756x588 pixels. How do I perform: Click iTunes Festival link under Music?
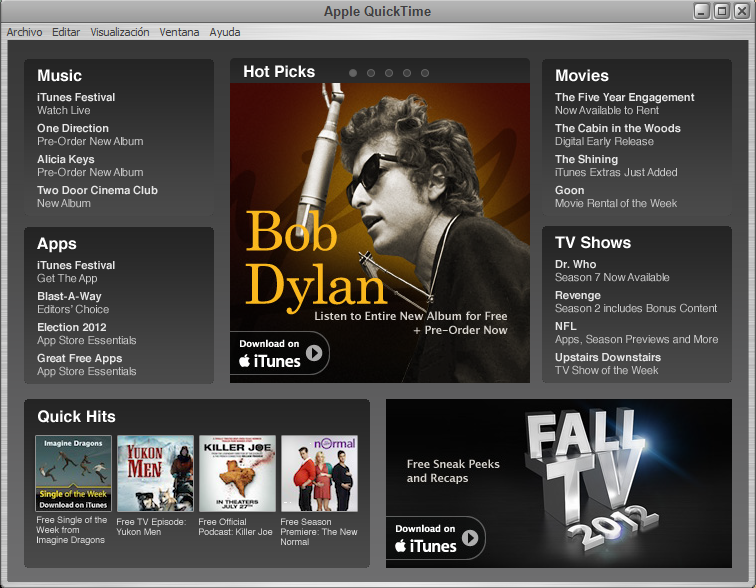point(76,97)
